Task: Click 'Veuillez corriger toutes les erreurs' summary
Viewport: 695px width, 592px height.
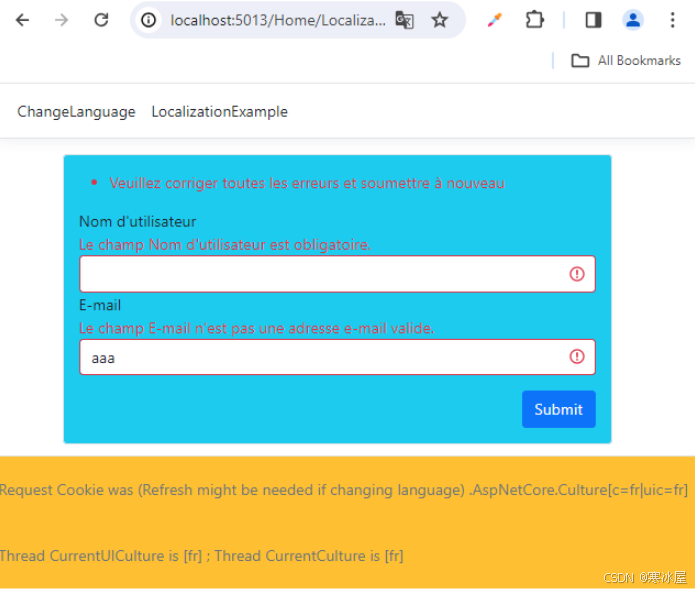Action: [307, 183]
